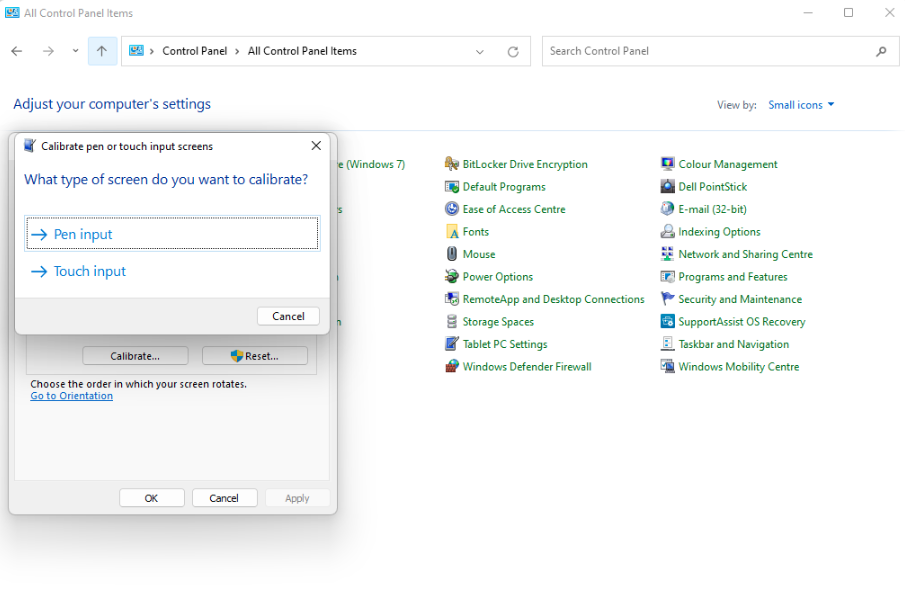The height and width of the screenshot is (614, 905).
Task: Open recent locations dropdown arrow
Action: point(75,51)
